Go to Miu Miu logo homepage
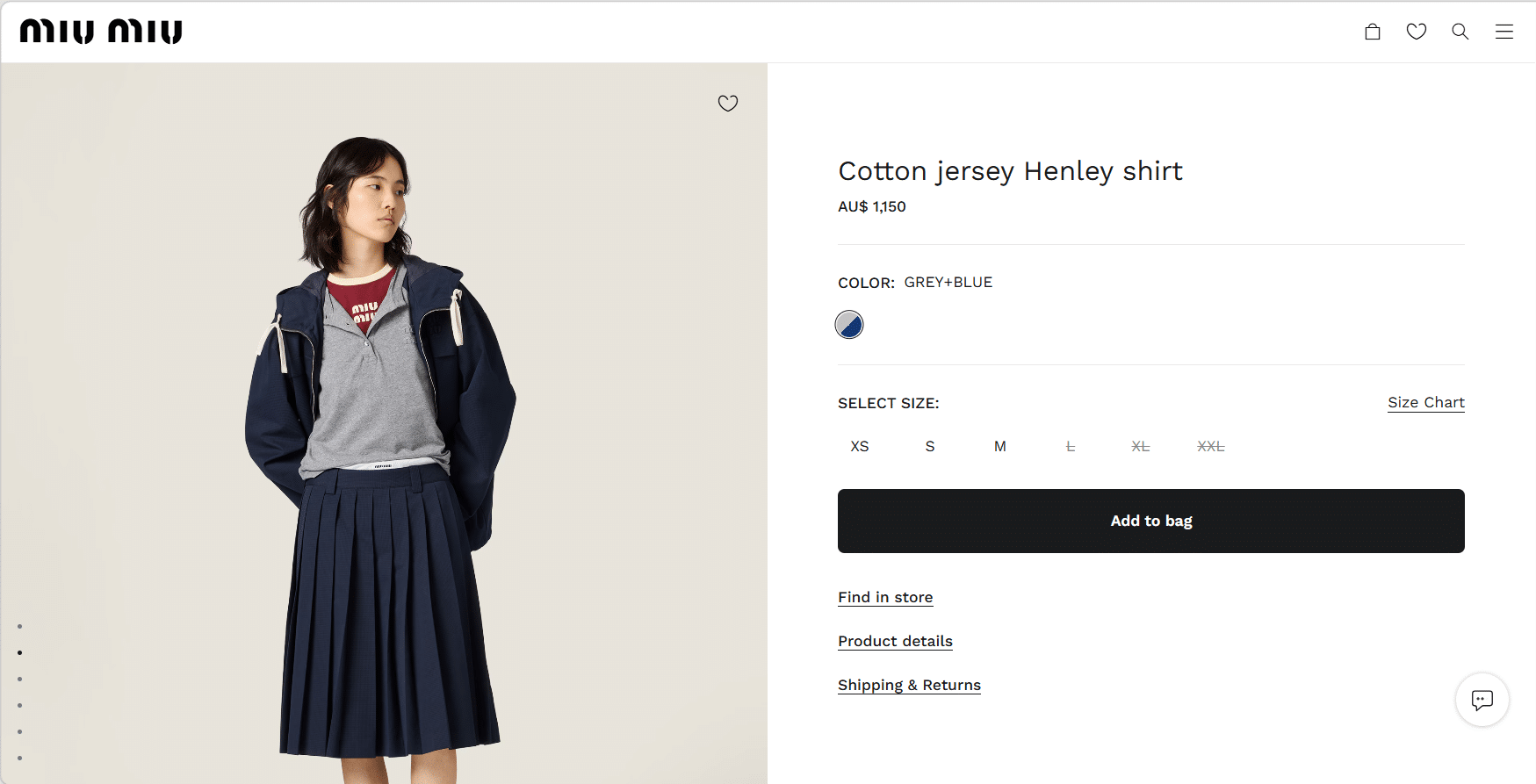 click(101, 32)
